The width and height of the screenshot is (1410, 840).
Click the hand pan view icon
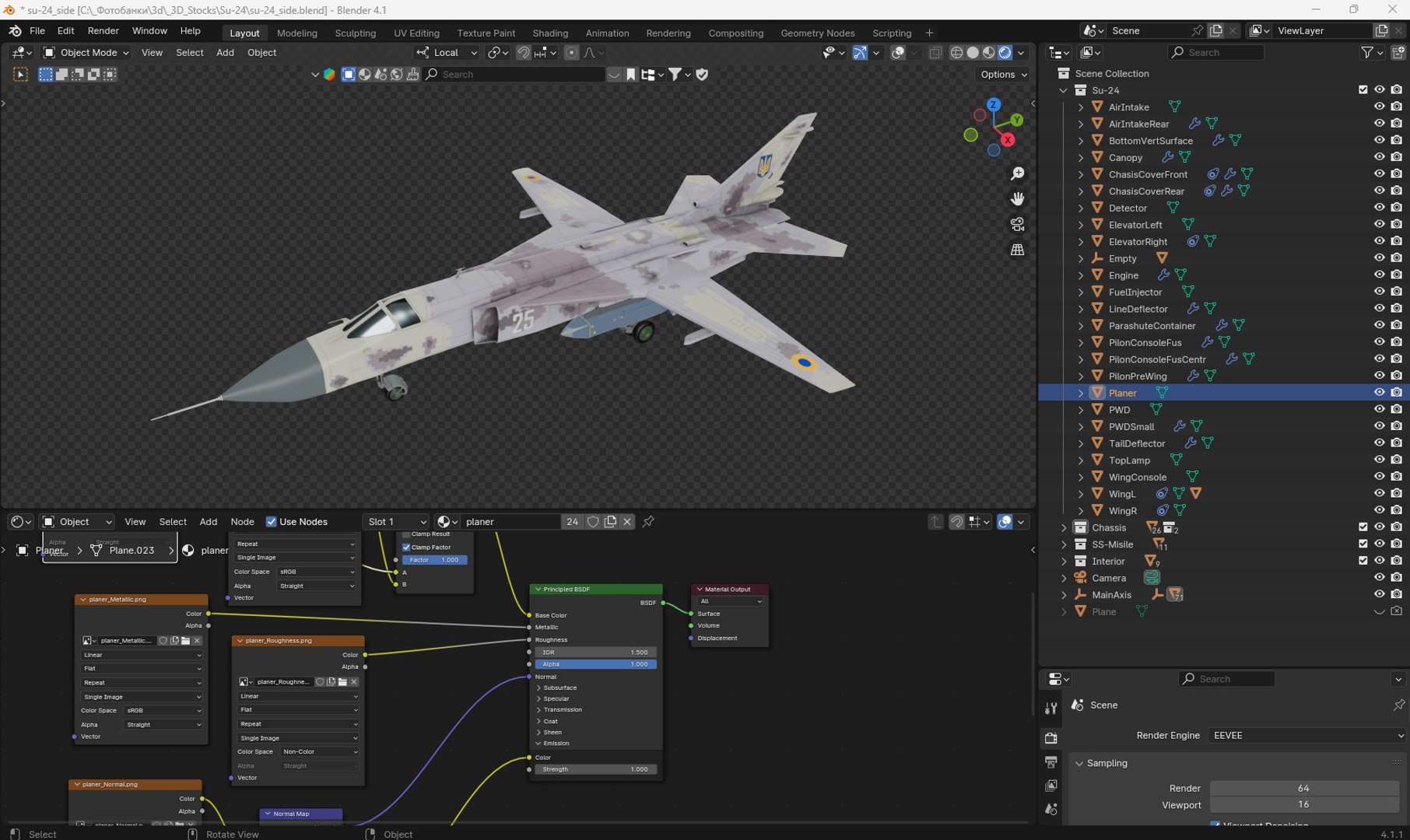pyautogui.click(x=1017, y=199)
